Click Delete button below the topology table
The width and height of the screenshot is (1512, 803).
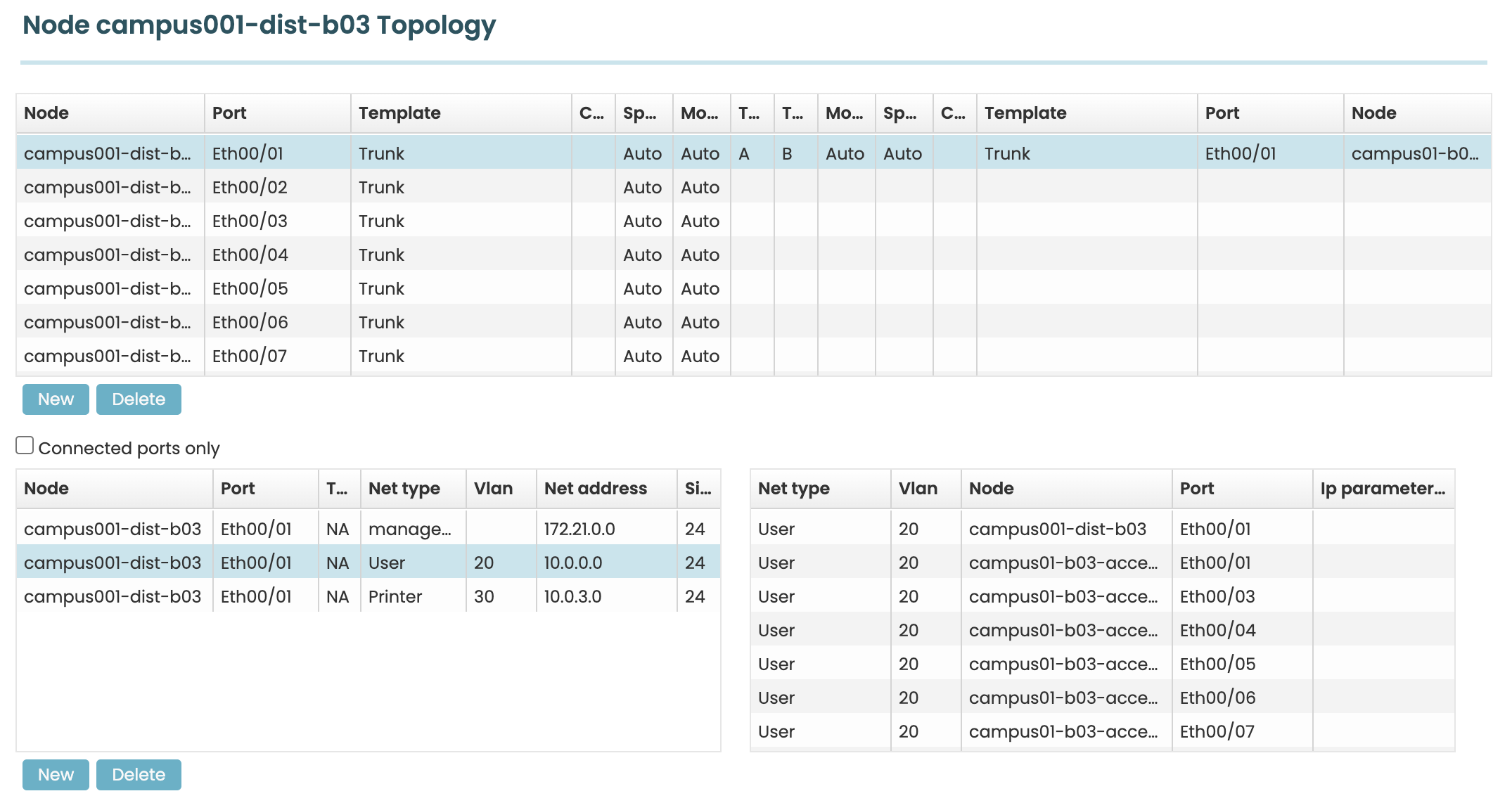coord(139,399)
